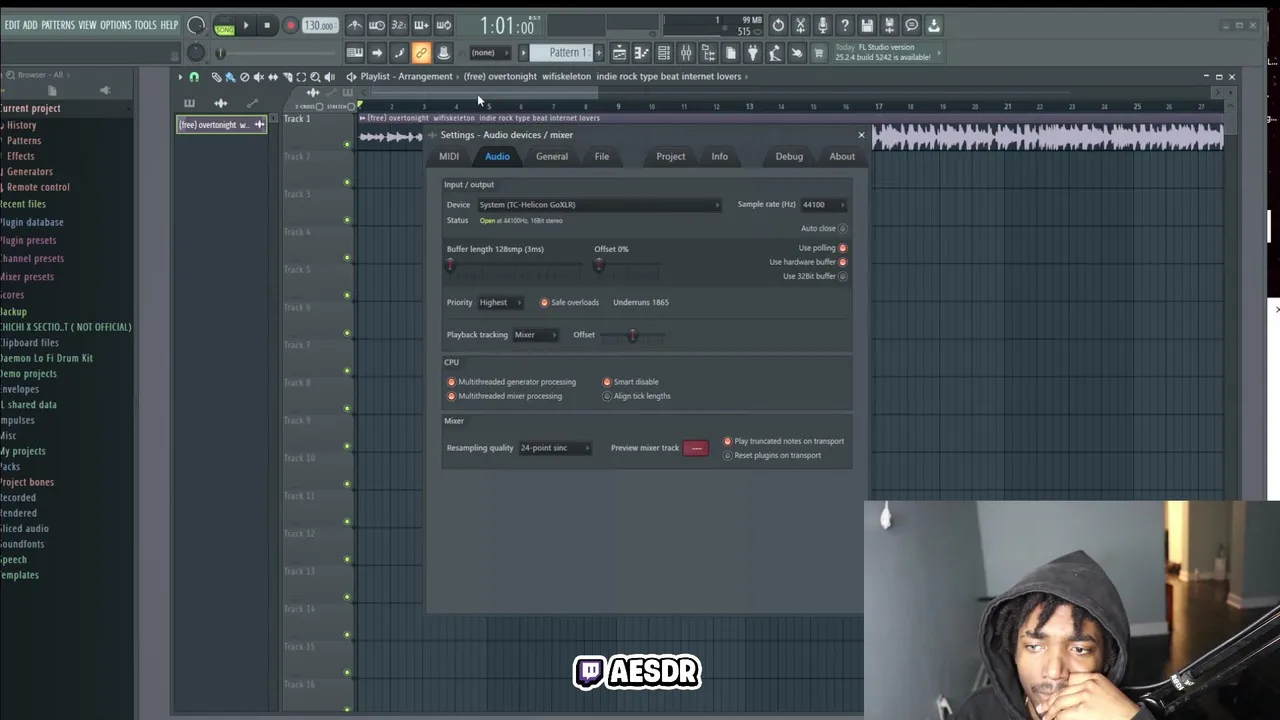The height and width of the screenshot is (720, 1280).
Task: Click the chat bubble icon
Action: coord(912,25)
